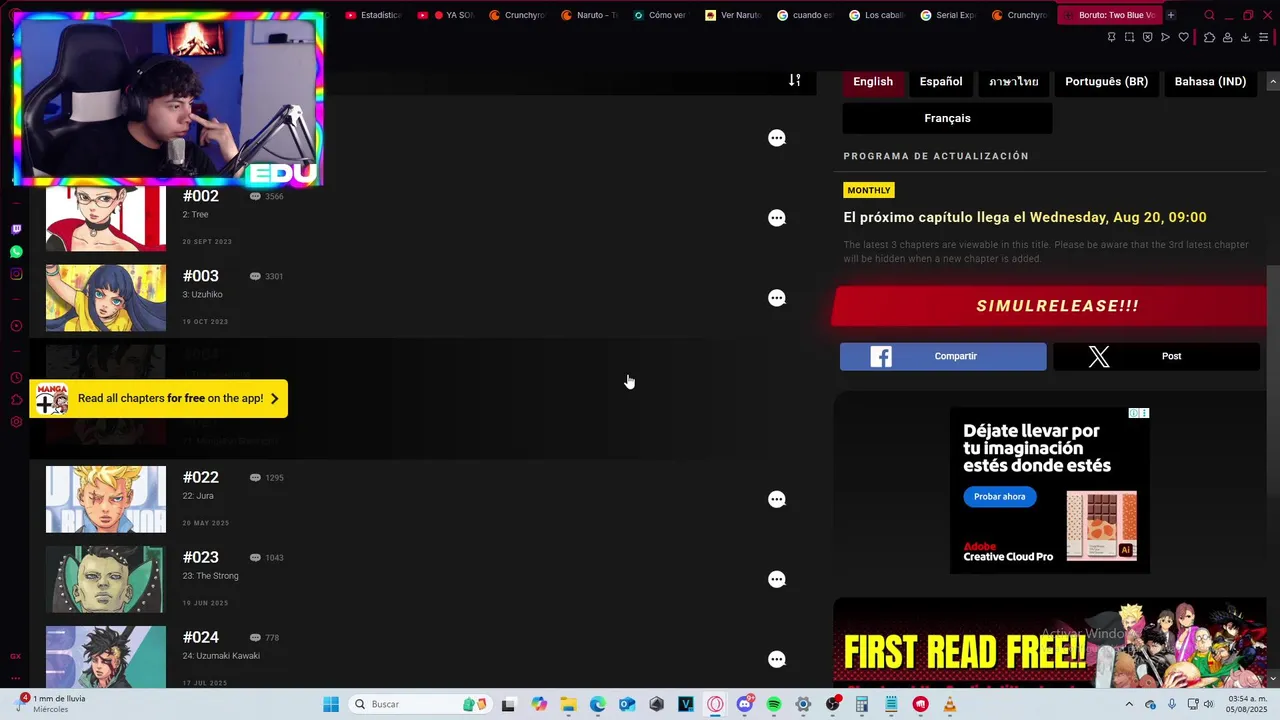The image size is (1280, 720).
Task: Open Settings gear in Opera sidebar
Action: pos(16,422)
